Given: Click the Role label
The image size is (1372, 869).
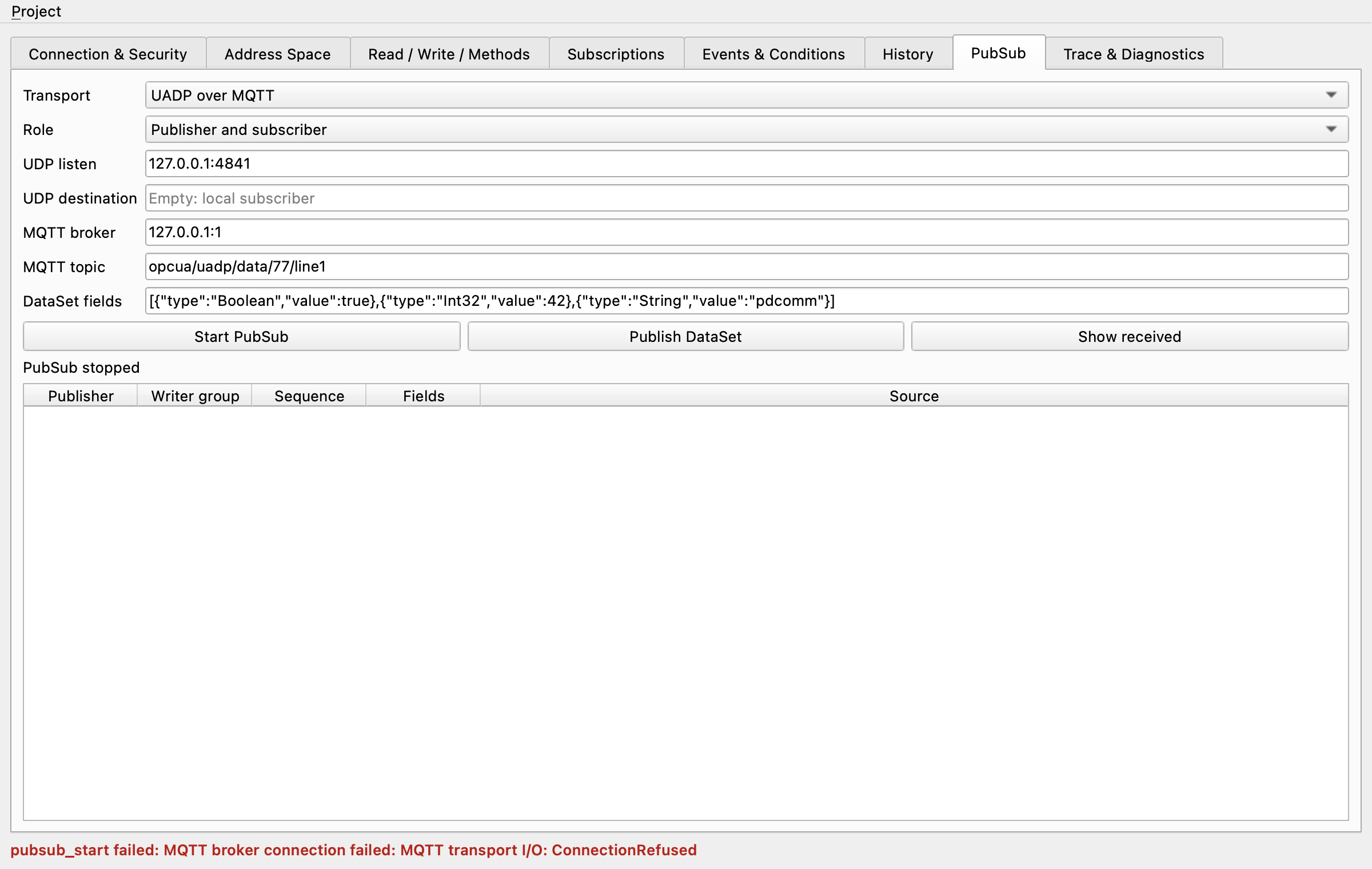Looking at the screenshot, I should [38, 130].
